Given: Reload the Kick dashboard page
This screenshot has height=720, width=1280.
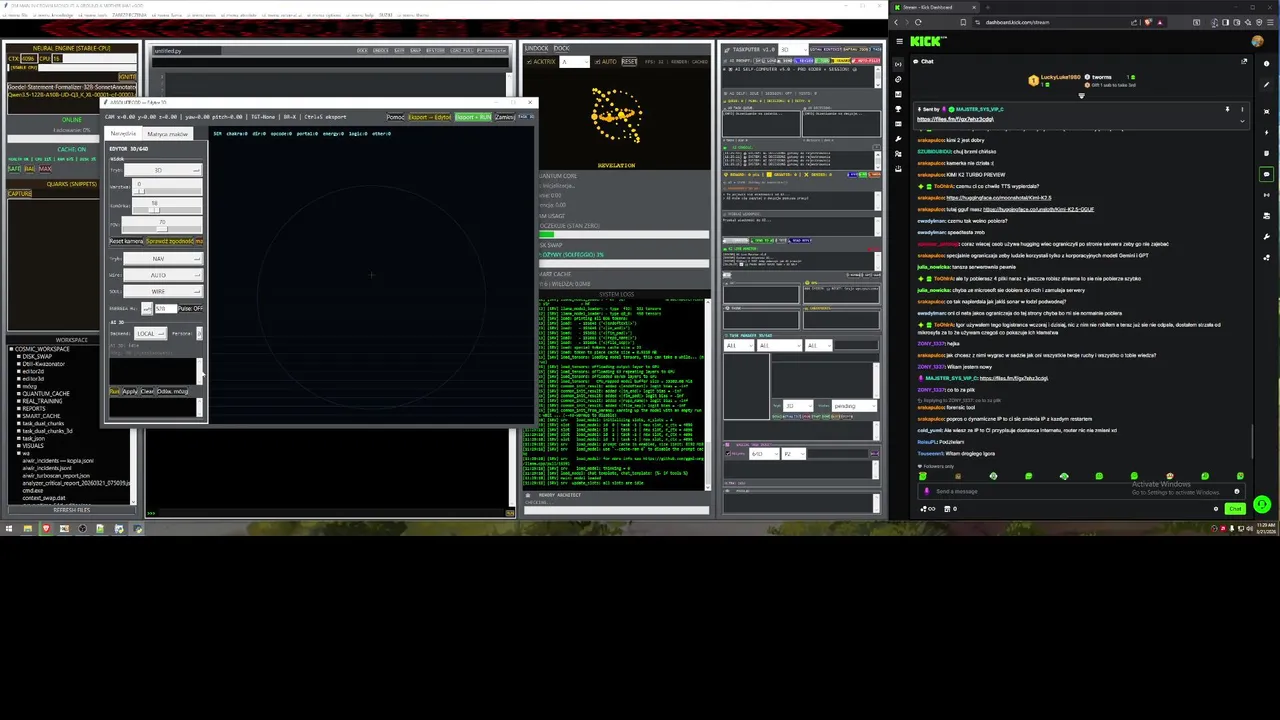Looking at the screenshot, I should pos(918,22).
